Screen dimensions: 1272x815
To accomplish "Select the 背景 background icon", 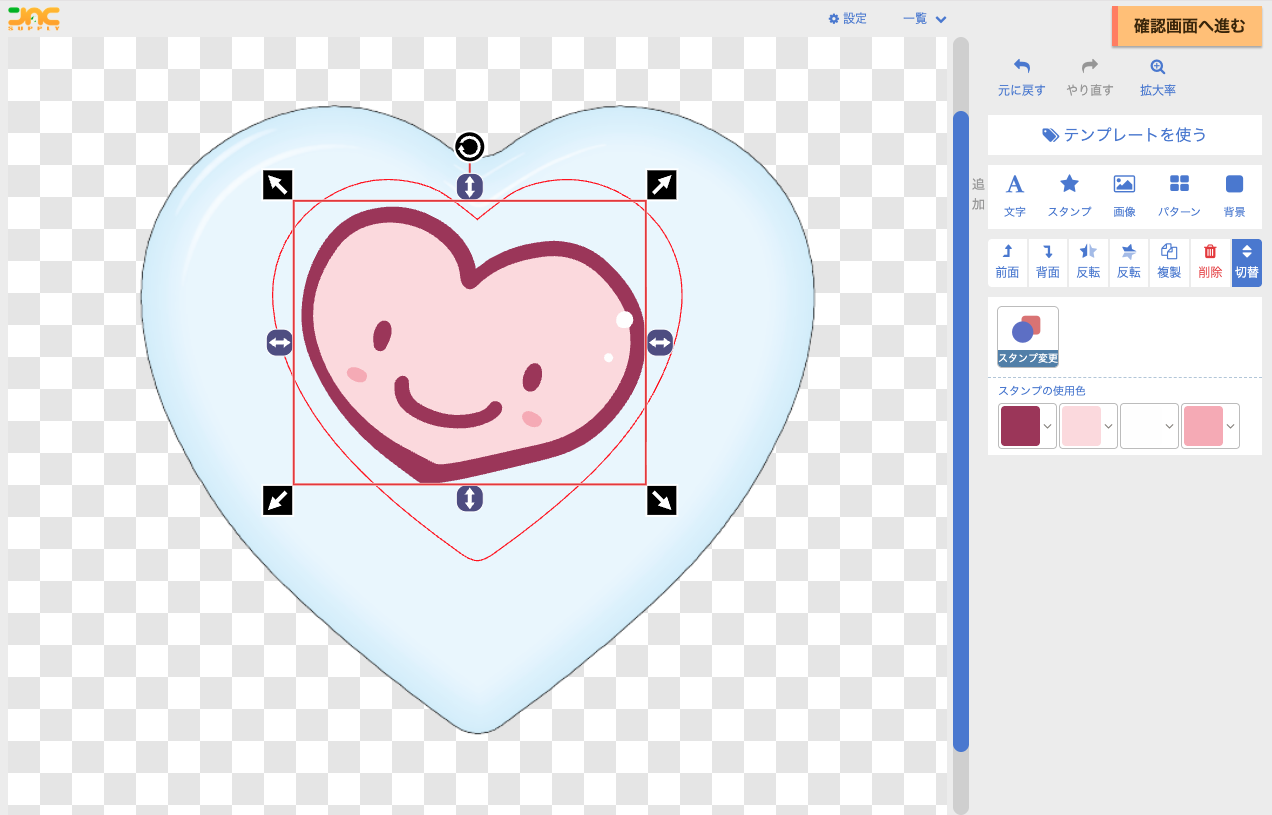I will pyautogui.click(x=1234, y=194).
